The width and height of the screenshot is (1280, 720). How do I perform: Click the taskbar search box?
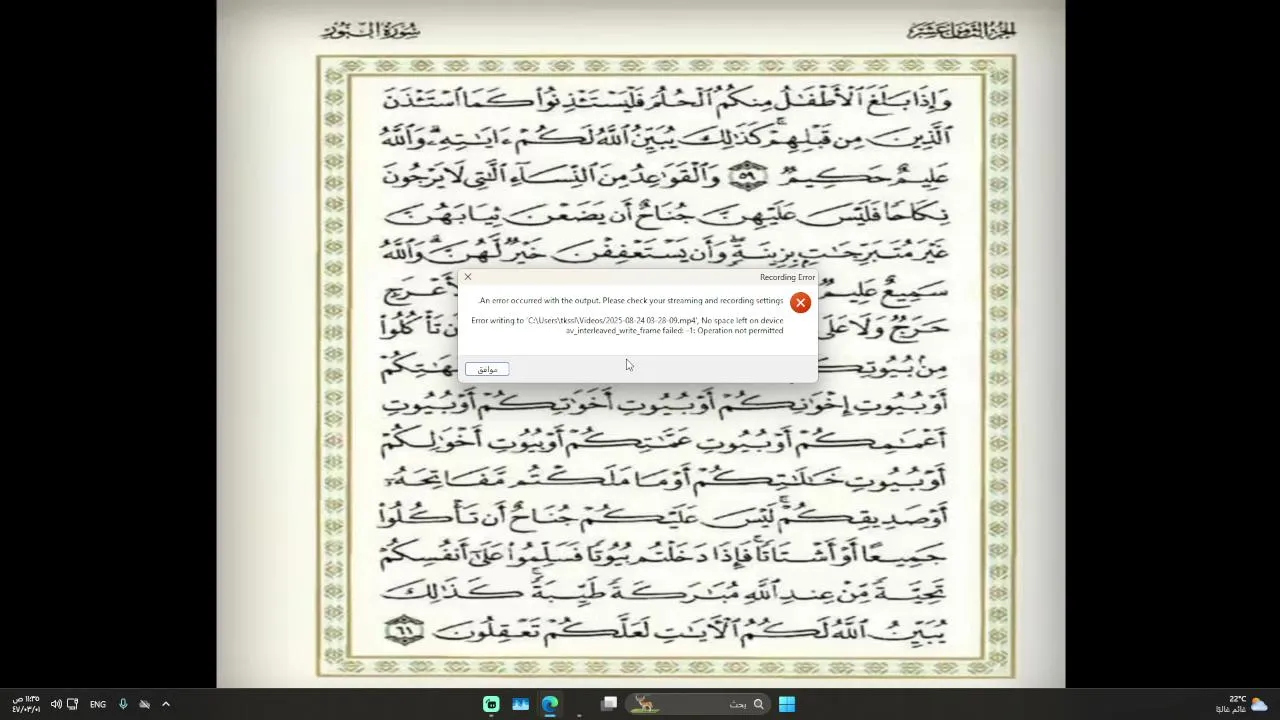[x=699, y=704]
